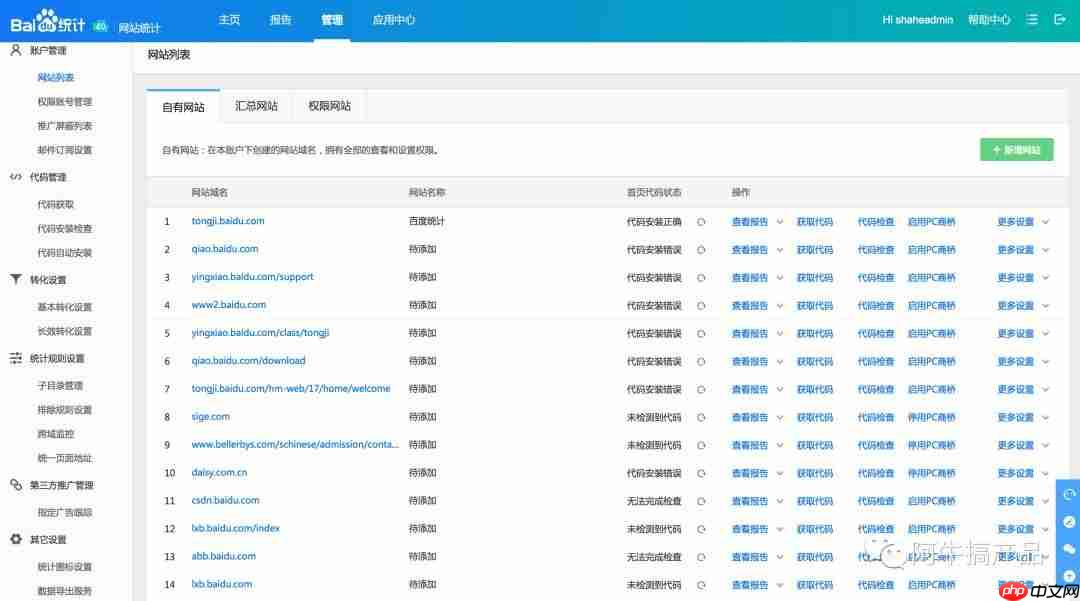Viewport: 1080px width, 601px height.
Task: Select the 自有网站 tab
Action: coord(183,107)
